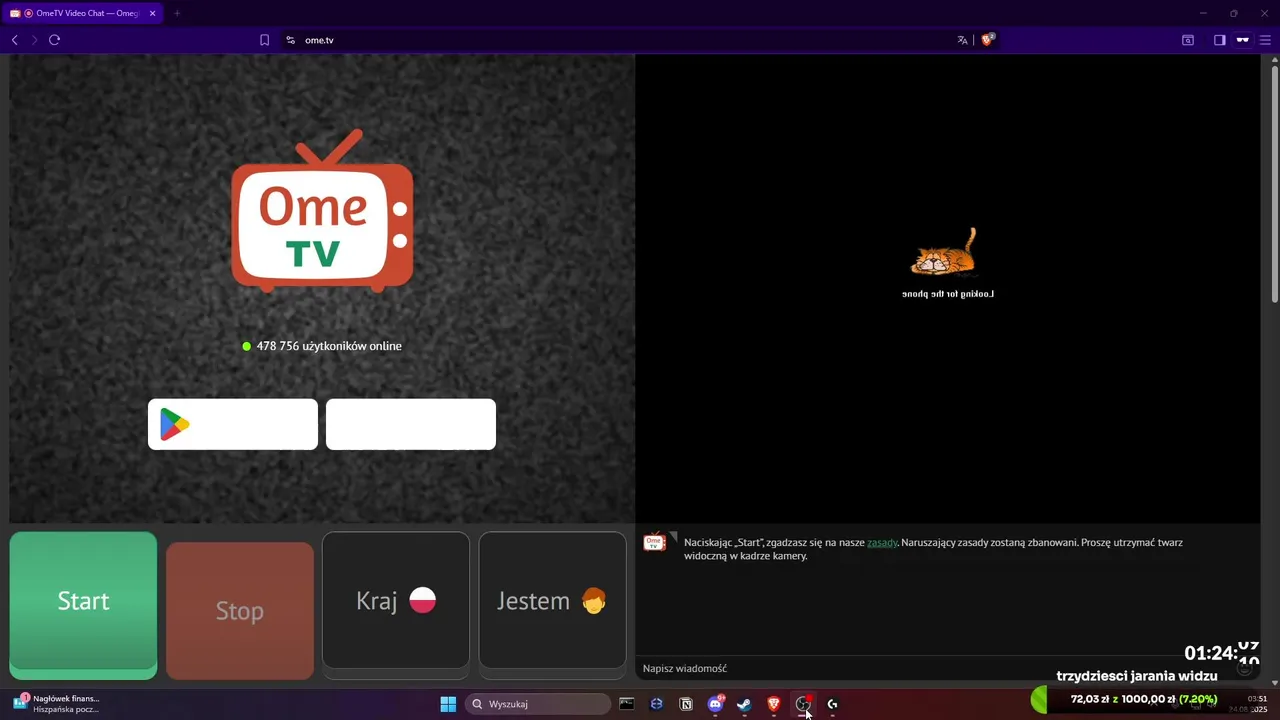1280x720 pixels.
Task: Start video chat with Start button
Action: tap(83, 604)
